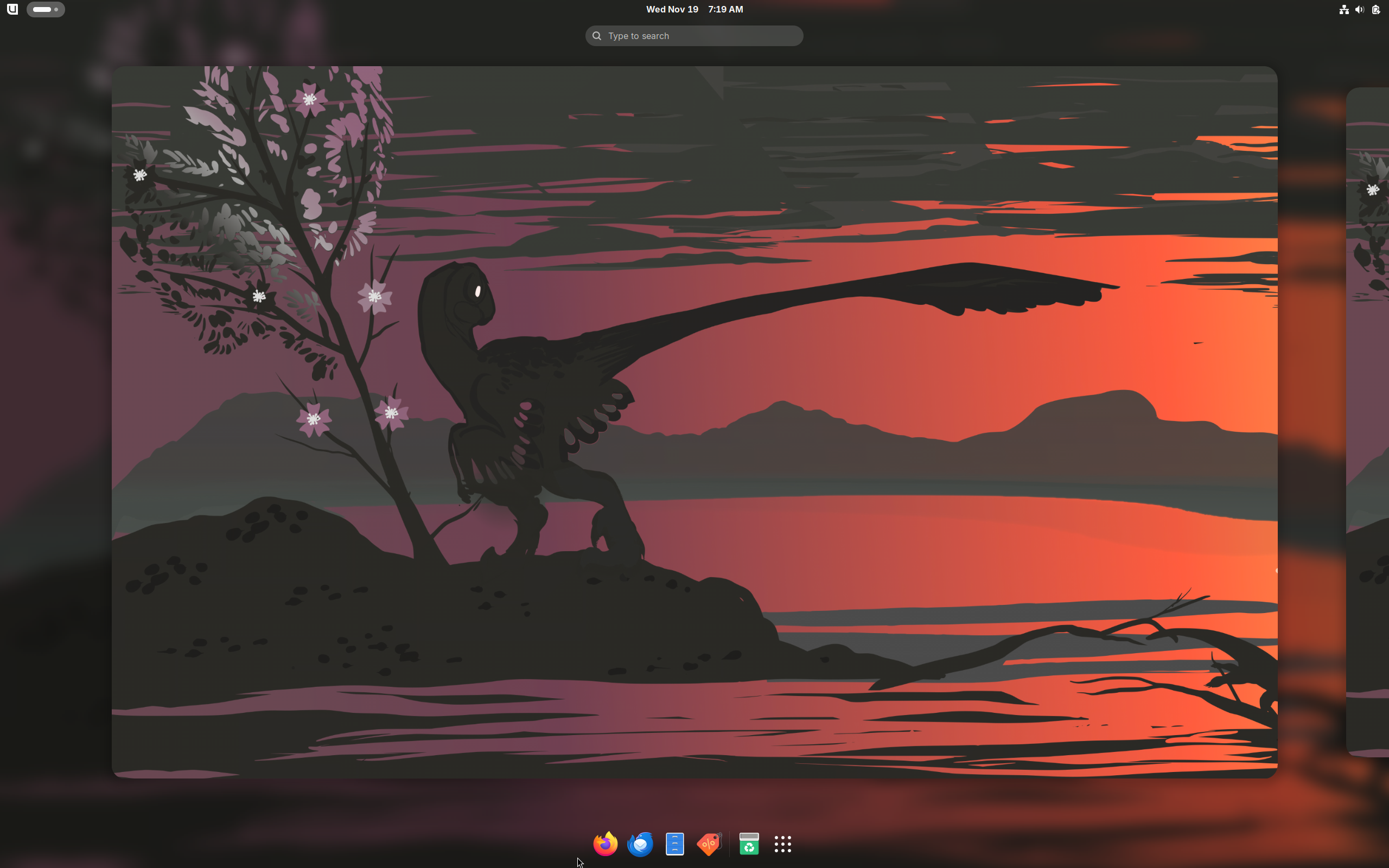Focus the 'Type to search' field

(694, 36)
